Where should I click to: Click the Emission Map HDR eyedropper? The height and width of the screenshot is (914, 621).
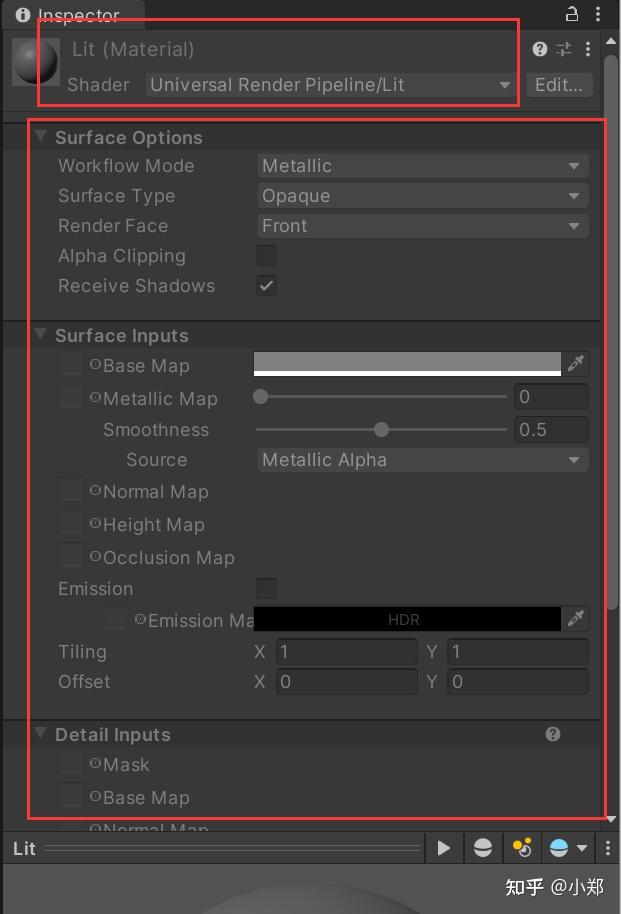coord(576,619)
